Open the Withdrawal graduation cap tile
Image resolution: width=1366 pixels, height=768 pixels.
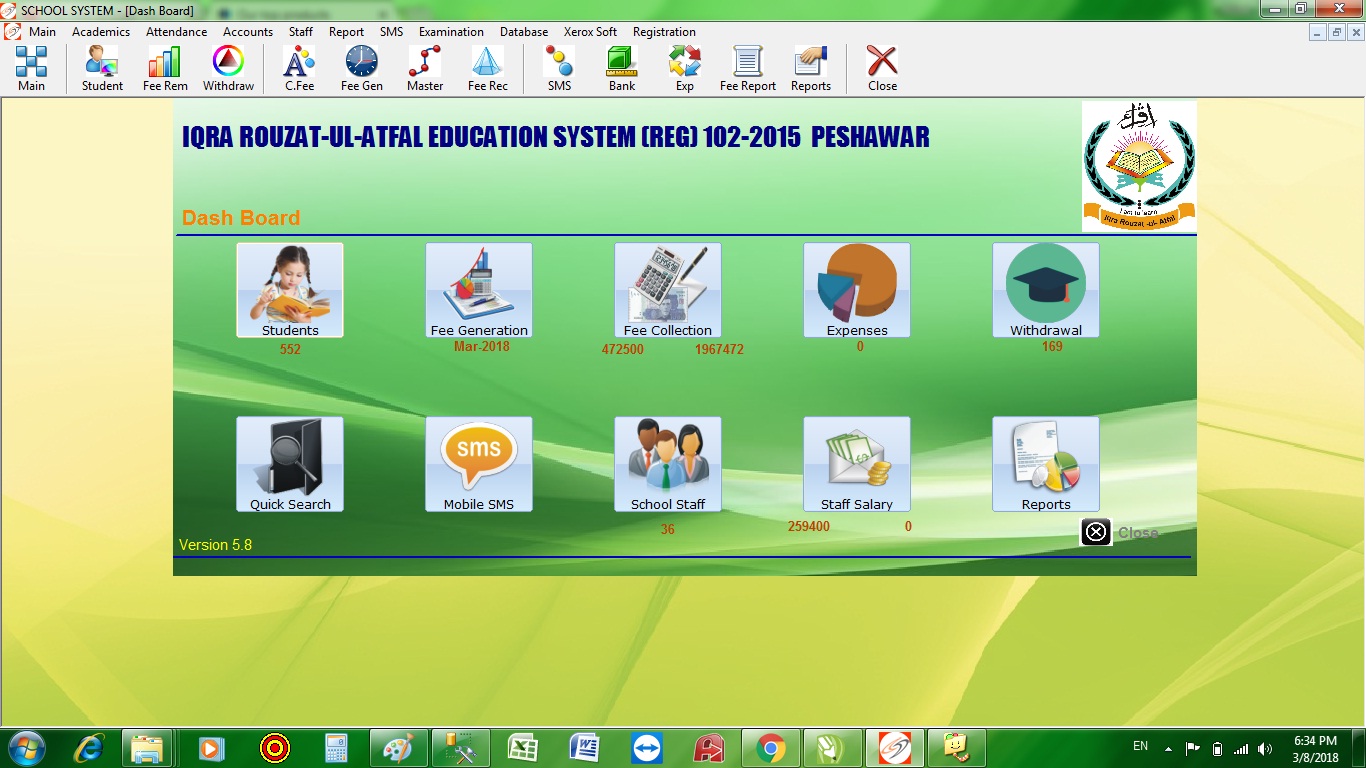click(x=1046, y=290)
